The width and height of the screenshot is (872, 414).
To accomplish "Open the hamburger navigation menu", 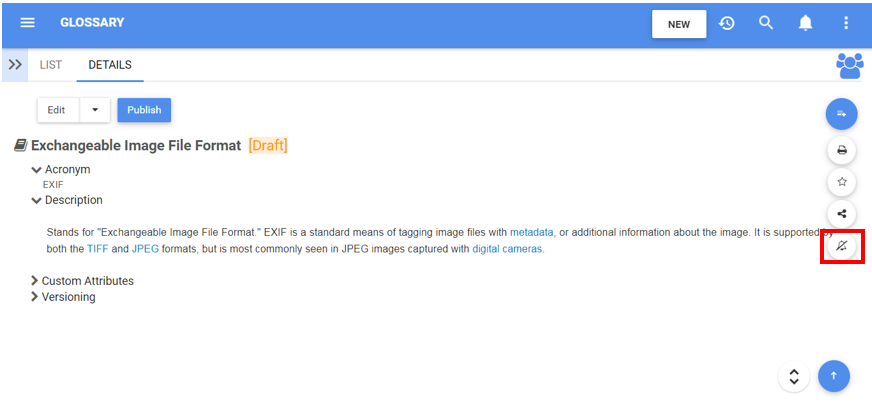I will pos(27,23).
